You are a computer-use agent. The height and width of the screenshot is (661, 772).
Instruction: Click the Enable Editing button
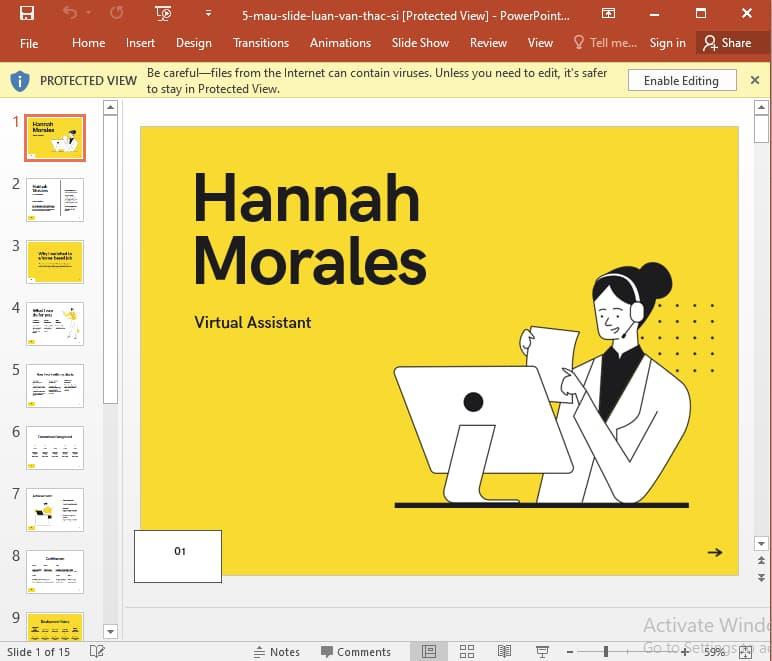click(681, 81)
